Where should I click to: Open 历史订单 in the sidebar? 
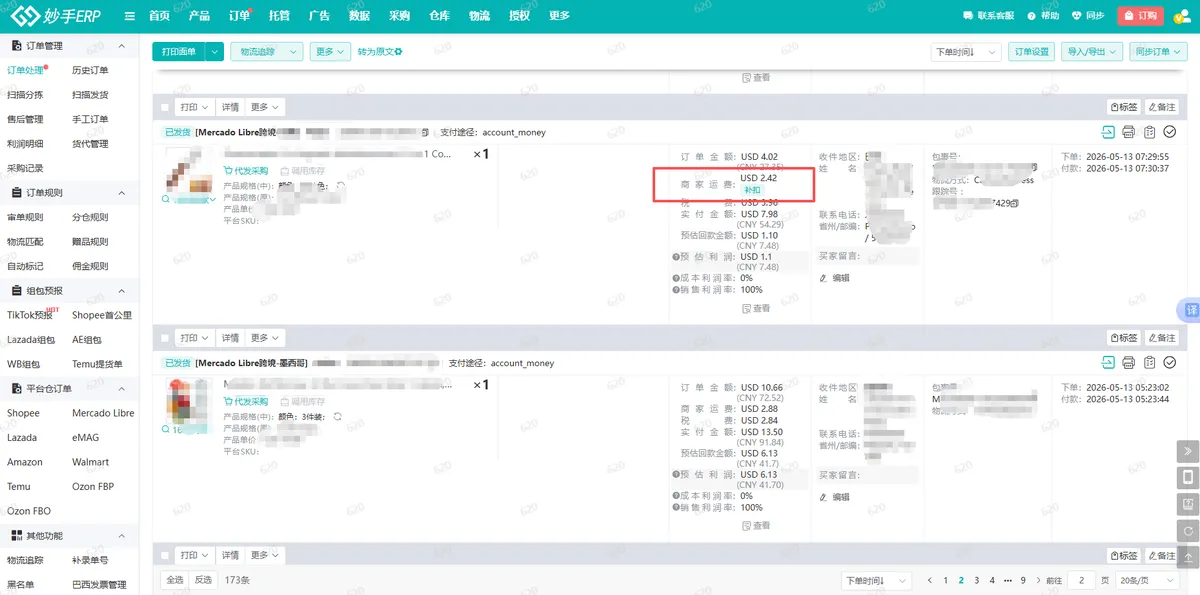tap(90, 70)
